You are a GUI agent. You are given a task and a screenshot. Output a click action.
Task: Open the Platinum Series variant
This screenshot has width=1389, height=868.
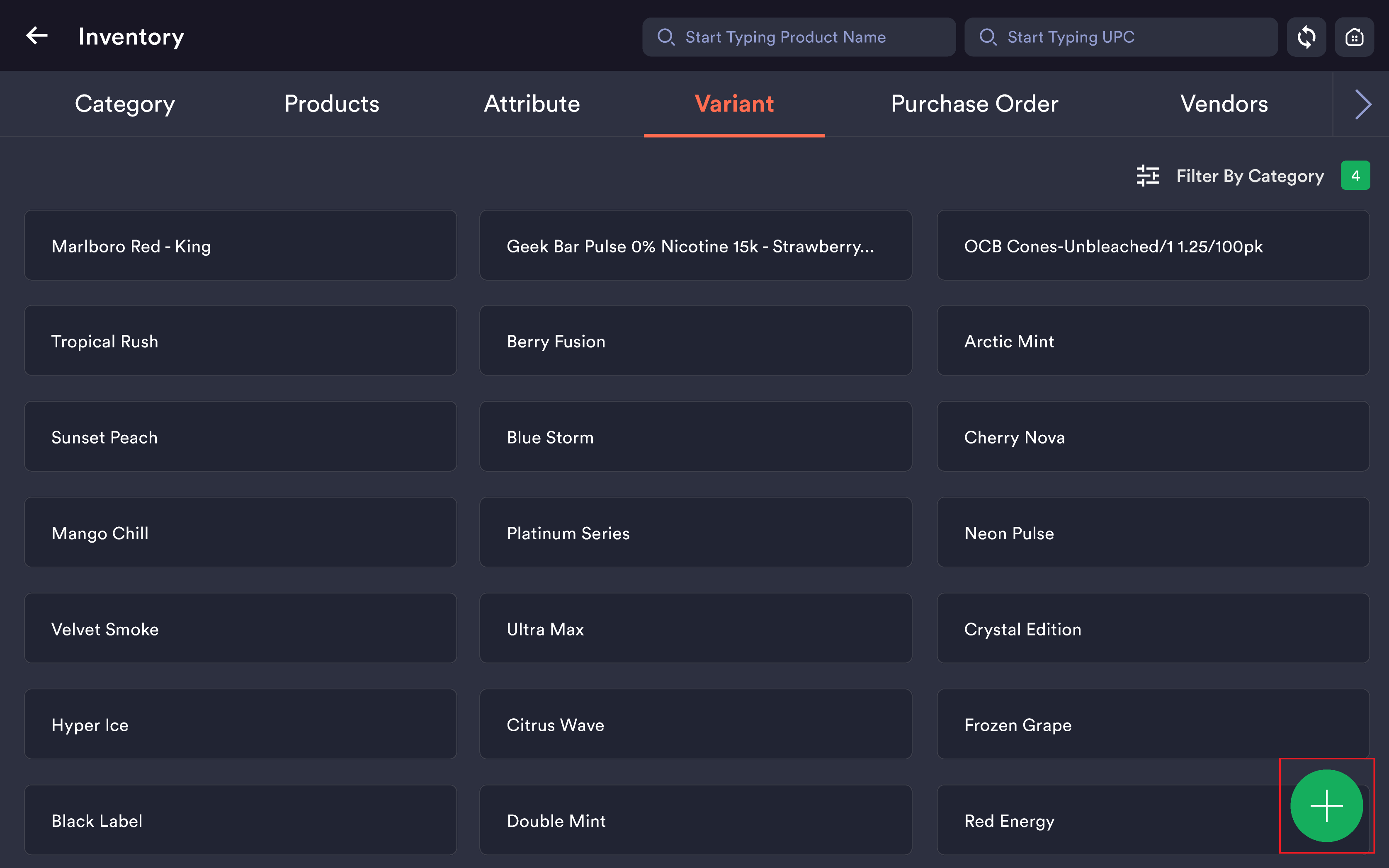695,533
